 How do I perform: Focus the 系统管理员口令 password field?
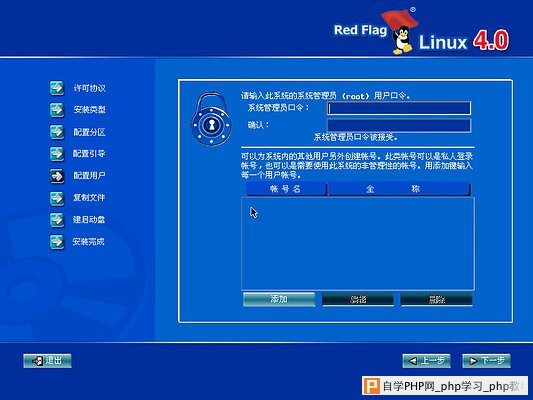point(399,108)
